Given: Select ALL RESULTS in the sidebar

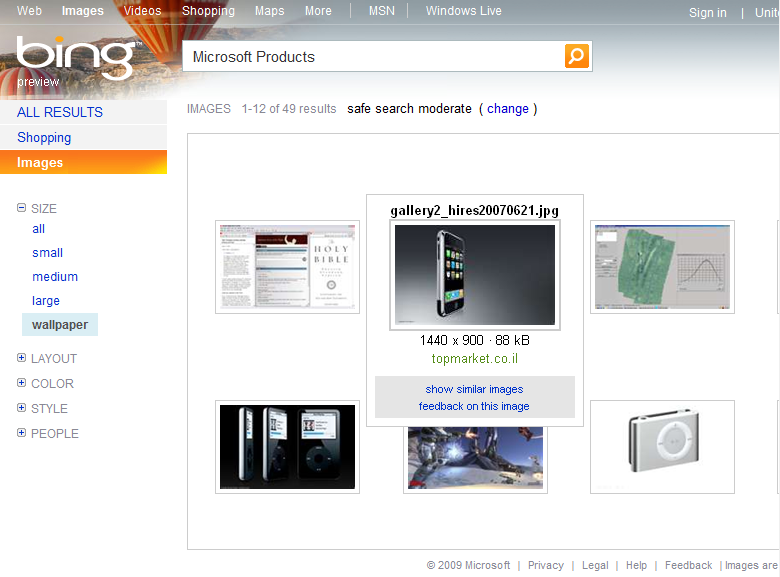Looking at the screenshot, I should pos(83,112).
